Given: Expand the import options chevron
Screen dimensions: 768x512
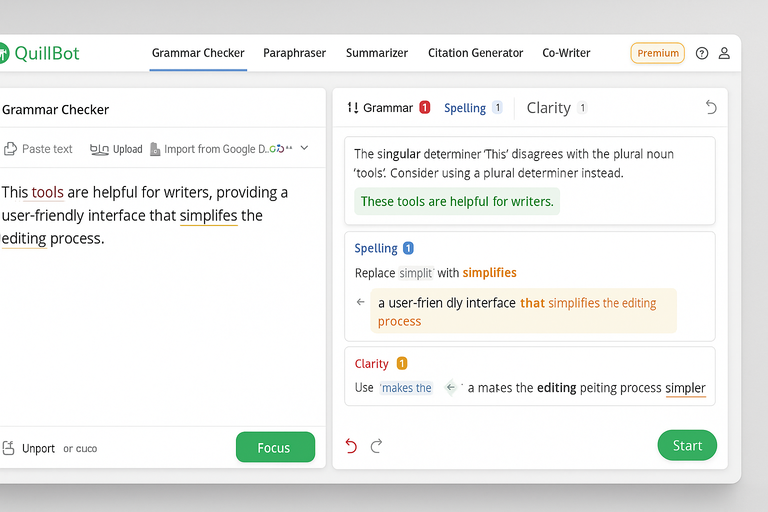Looking at the screenshot, I should point(304,148).
